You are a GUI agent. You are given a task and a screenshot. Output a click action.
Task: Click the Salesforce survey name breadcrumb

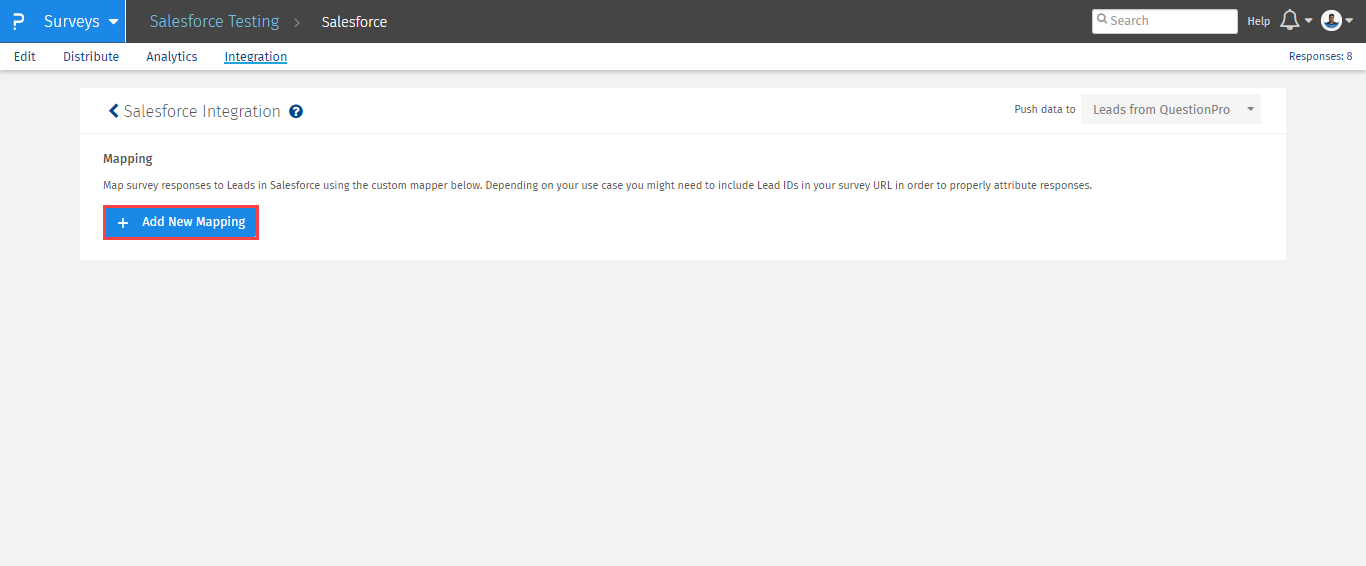point(354,22)
